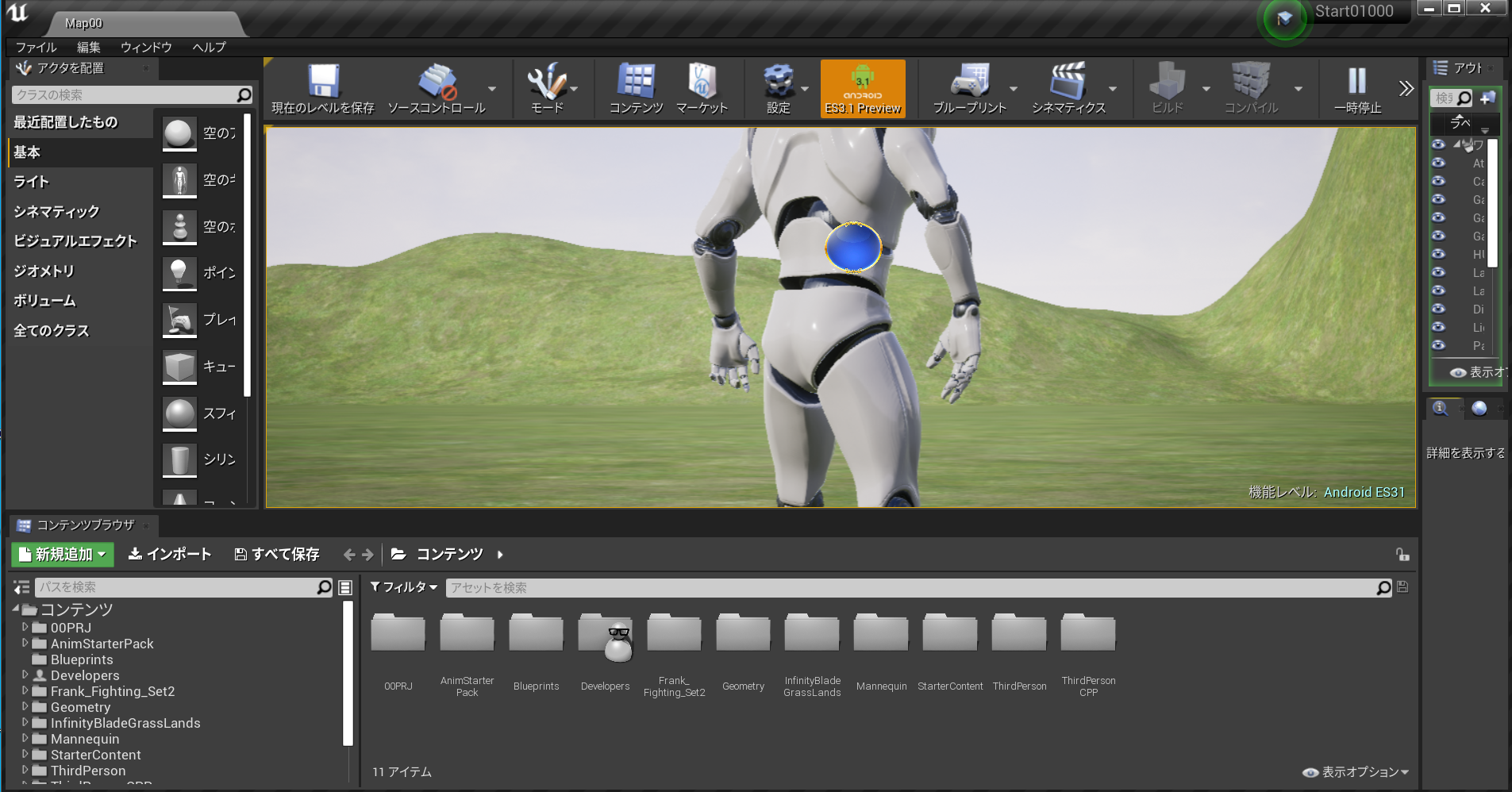Select the Sphere primitive icon
Viewport: 1512px width, 792px height.
click(179, 413)
